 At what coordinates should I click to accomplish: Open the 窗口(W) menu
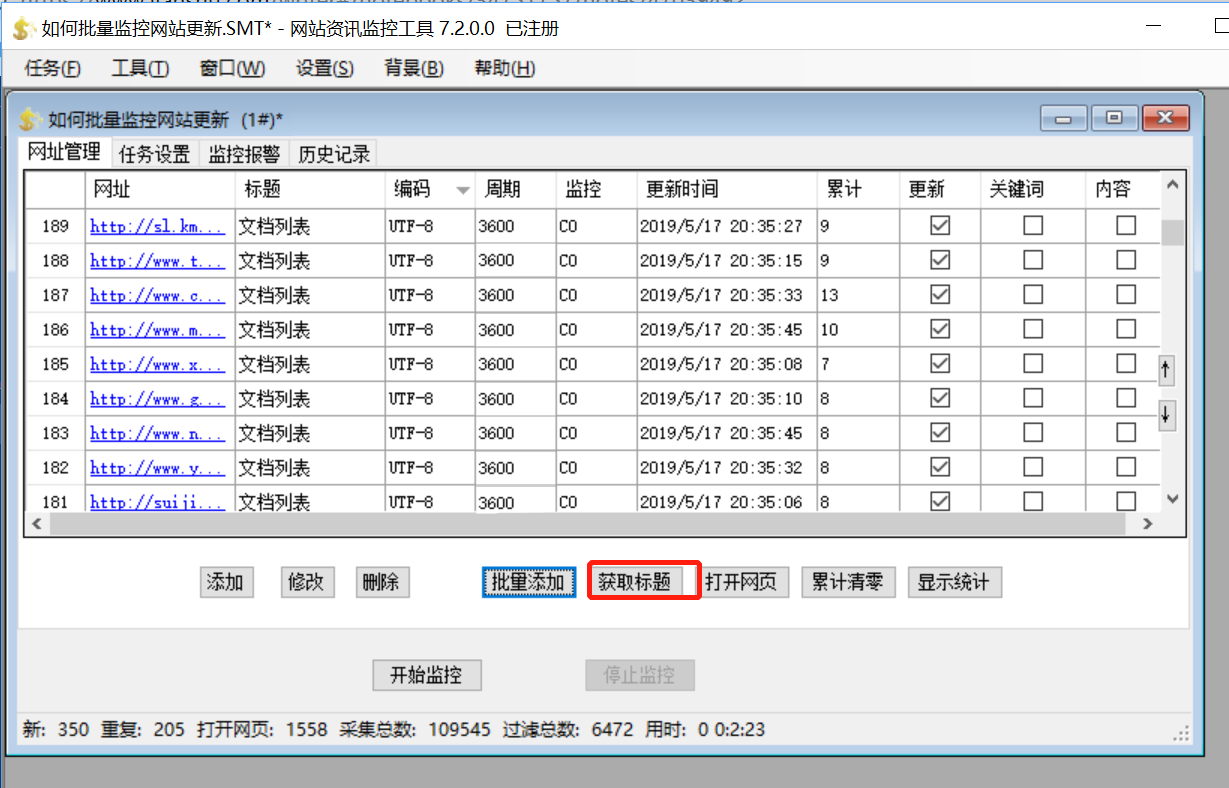pyautogui.click(x=232, y=68)
